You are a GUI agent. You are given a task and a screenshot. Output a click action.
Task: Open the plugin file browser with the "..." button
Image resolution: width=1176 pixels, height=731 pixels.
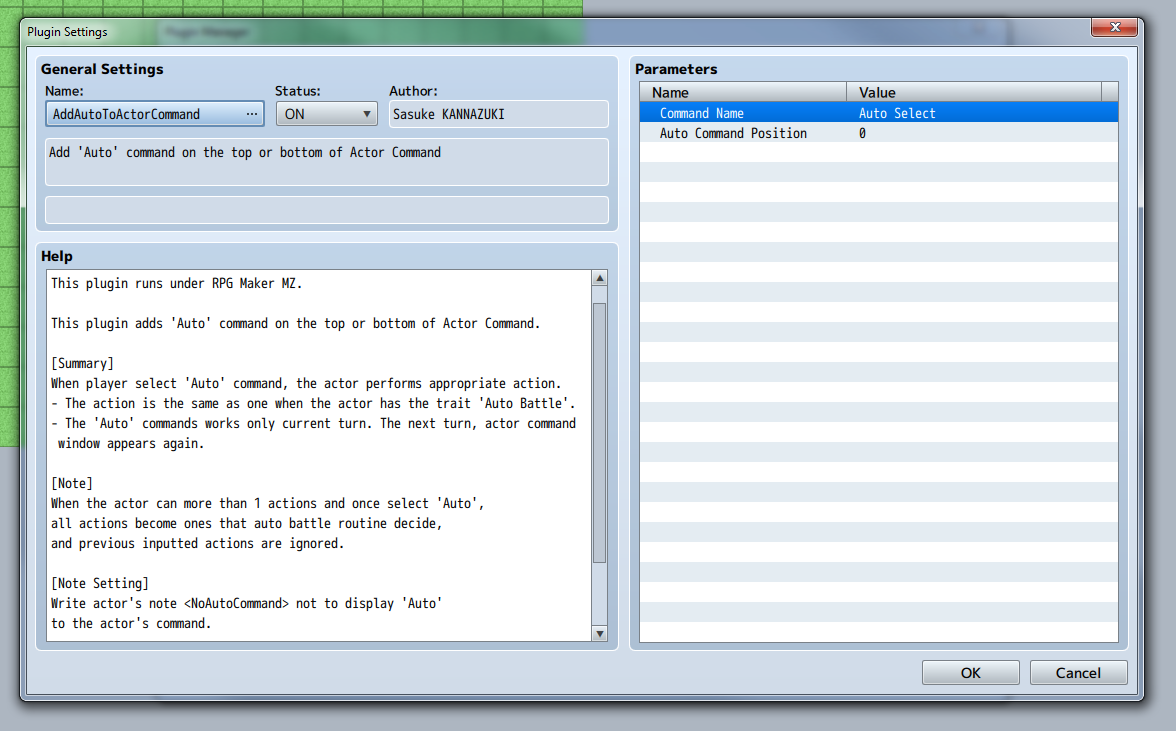tap(253, 113)
